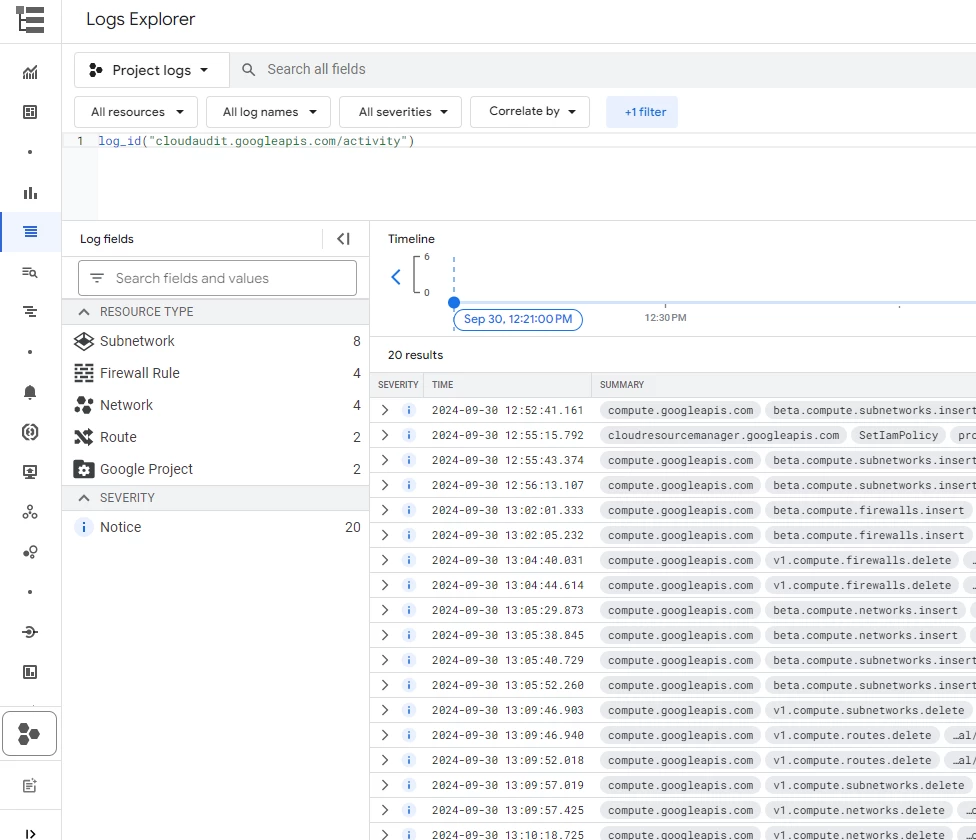This screenshot has width=976, height=840.
Task: Focus the Search fields and values box
Action: click(x=217, y=278)
